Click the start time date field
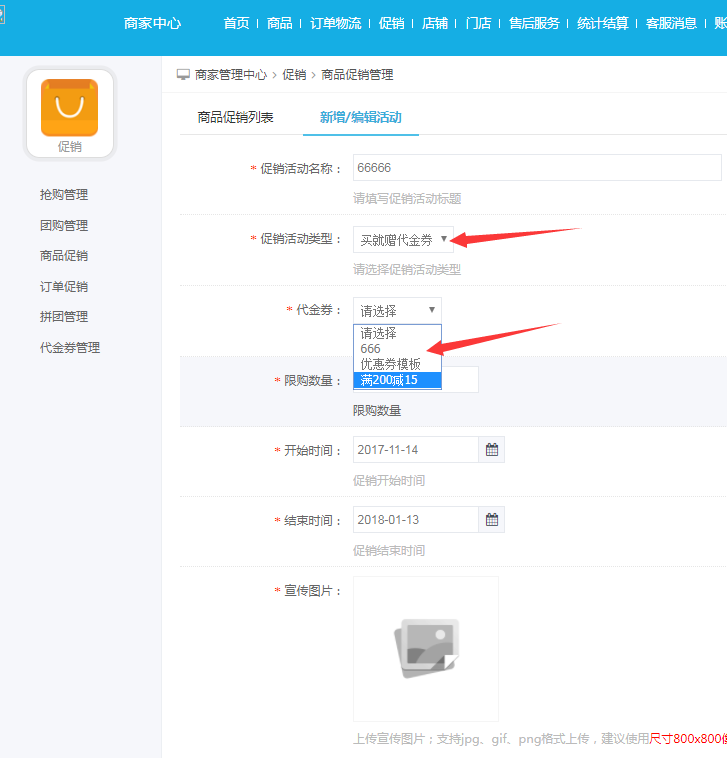The height and width of the screenshot is (758, 727). coord(415,450)
